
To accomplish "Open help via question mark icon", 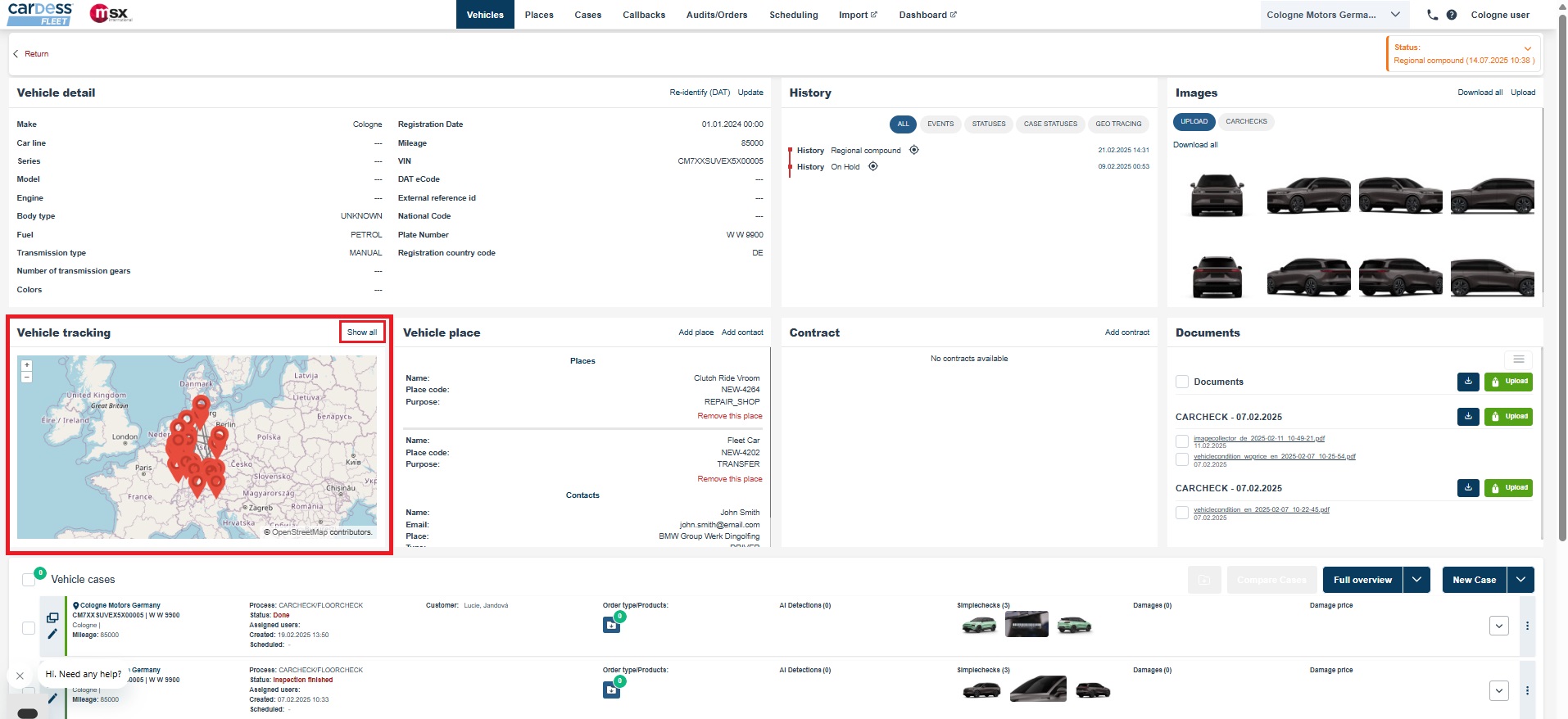I will (x=1451, y=15).
